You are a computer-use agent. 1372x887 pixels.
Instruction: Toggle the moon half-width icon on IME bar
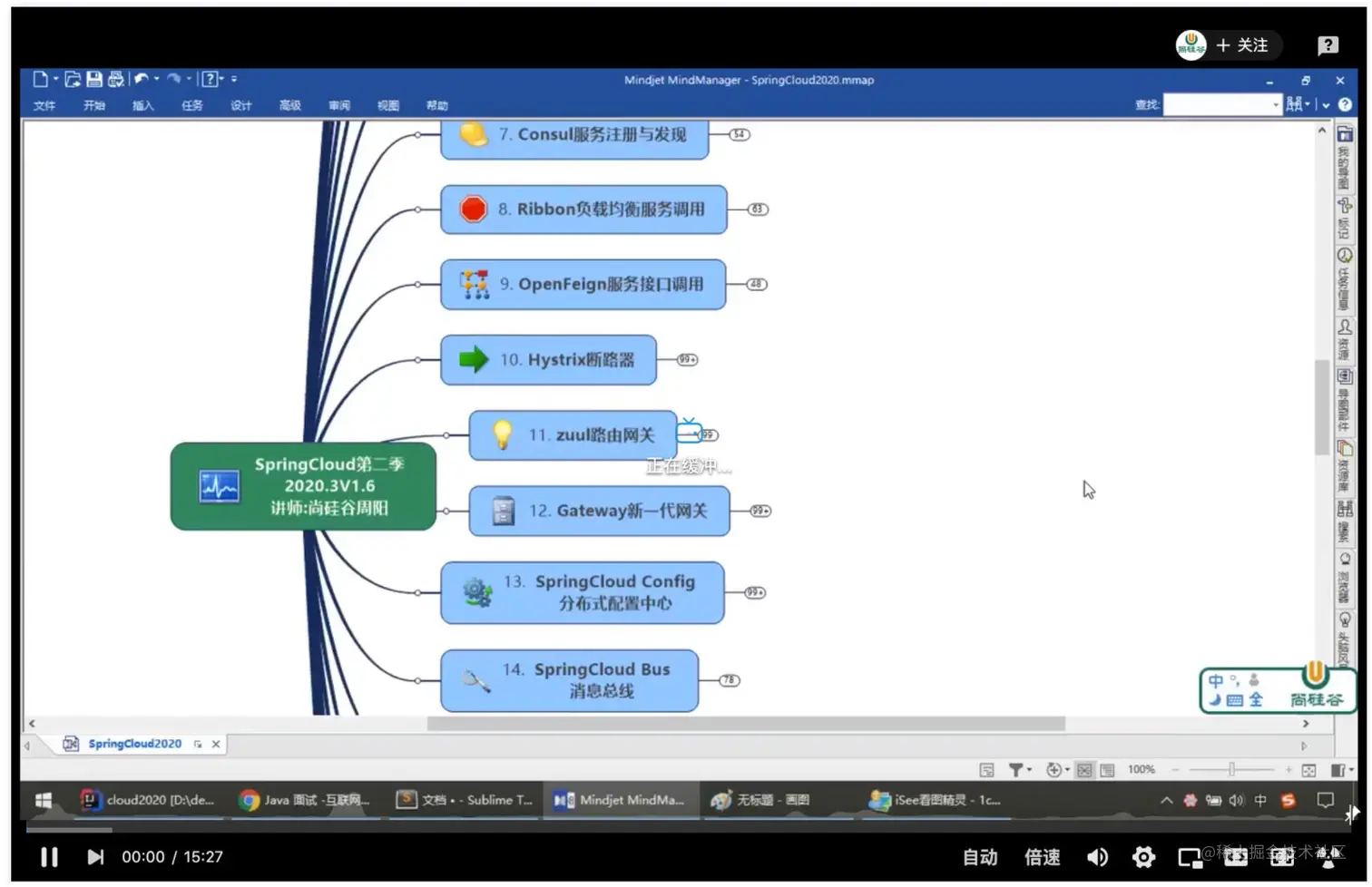click(x=1214, y=699)
